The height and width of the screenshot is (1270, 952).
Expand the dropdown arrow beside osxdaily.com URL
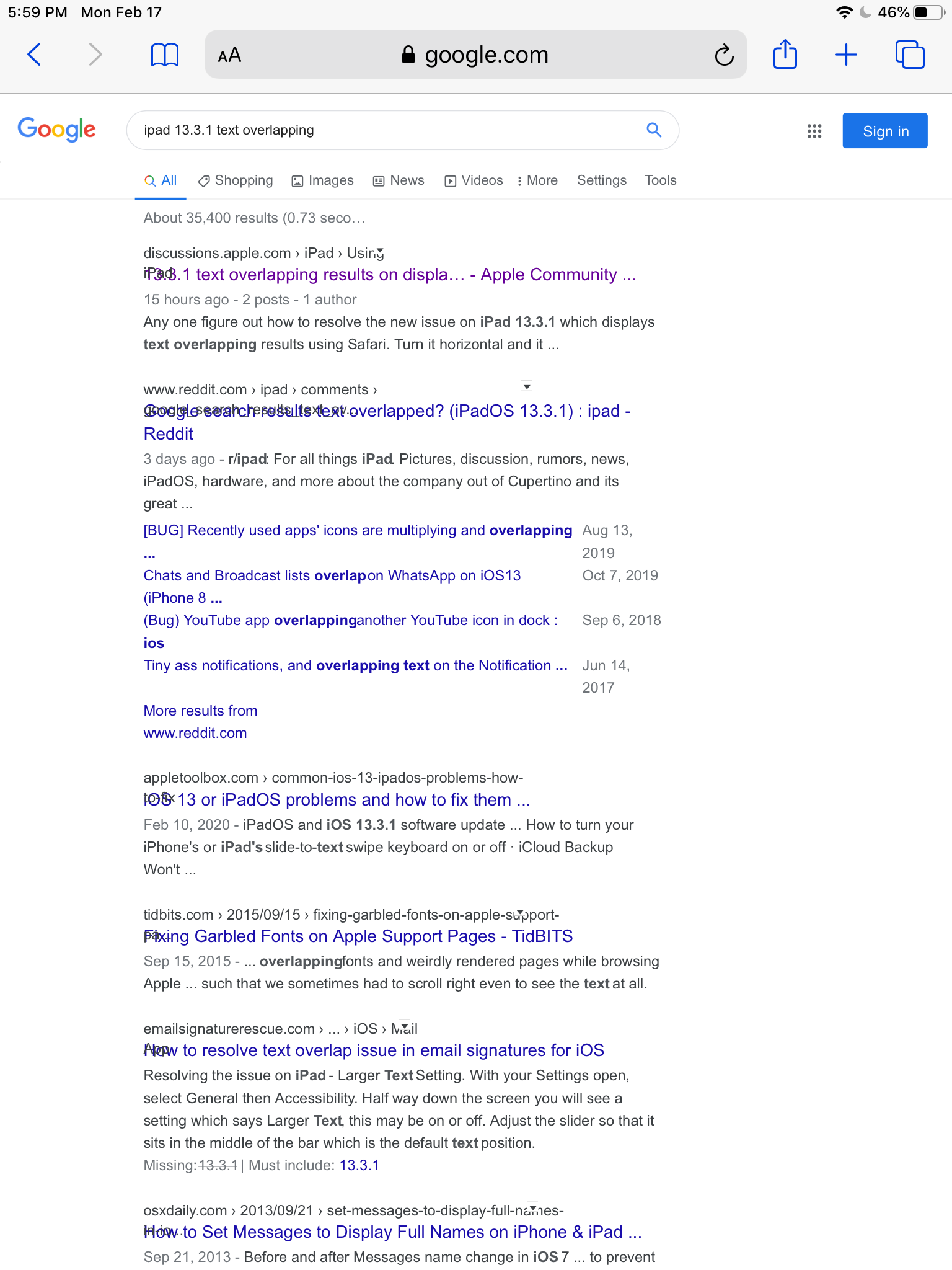(x=532, y=1207)
